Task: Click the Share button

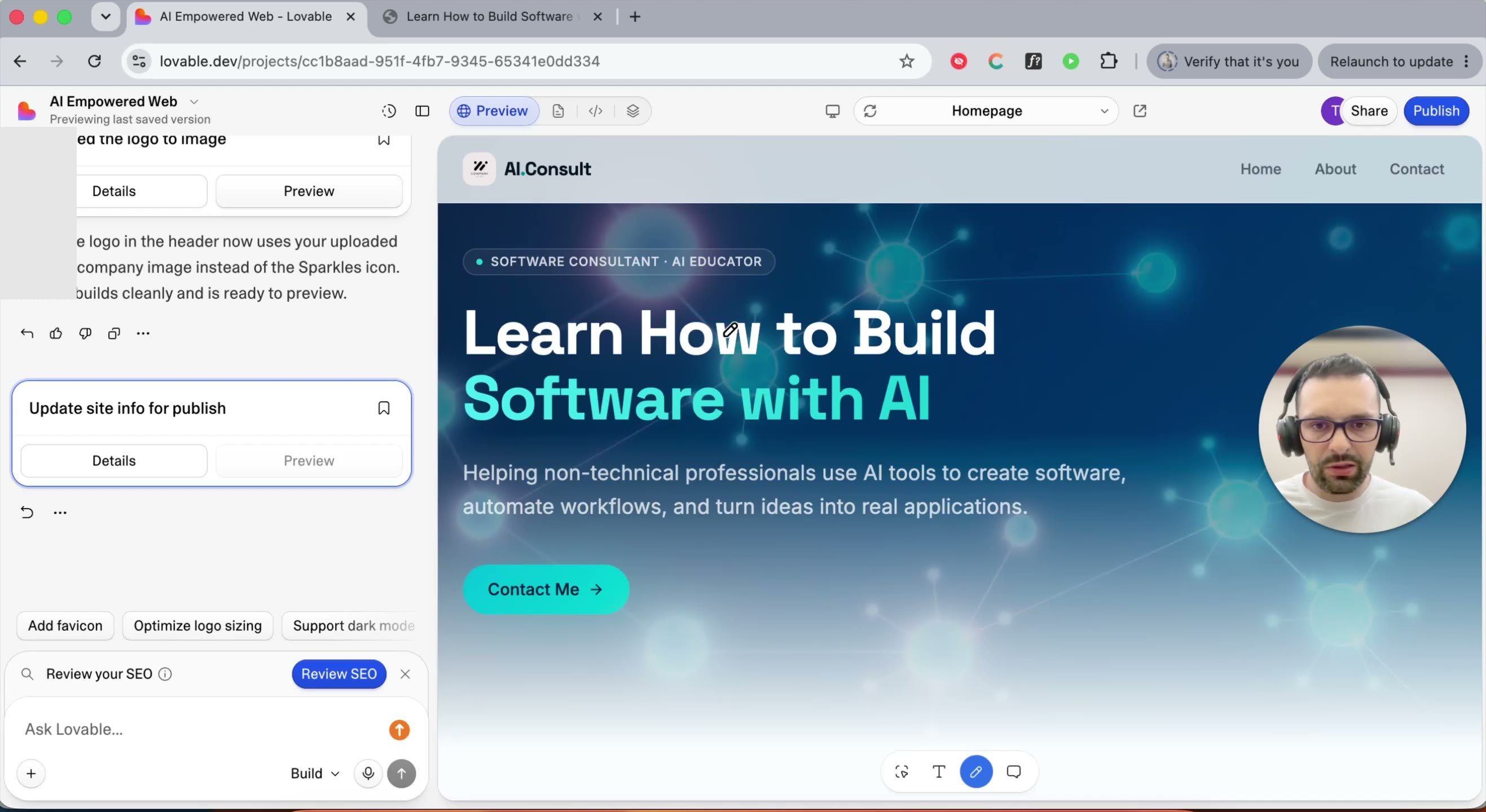Action: pyautogui.click(x=1369, y=111)
